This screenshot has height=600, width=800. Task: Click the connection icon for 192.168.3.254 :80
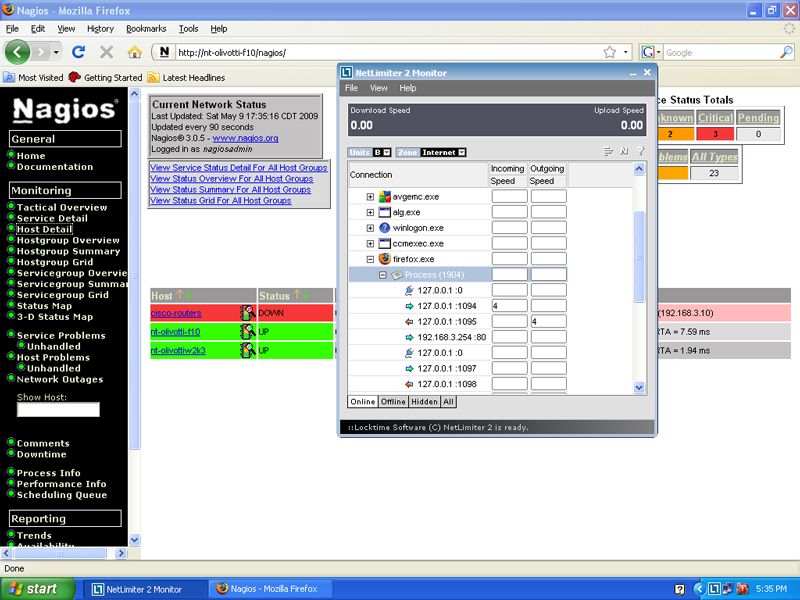(x=409, y=337)
